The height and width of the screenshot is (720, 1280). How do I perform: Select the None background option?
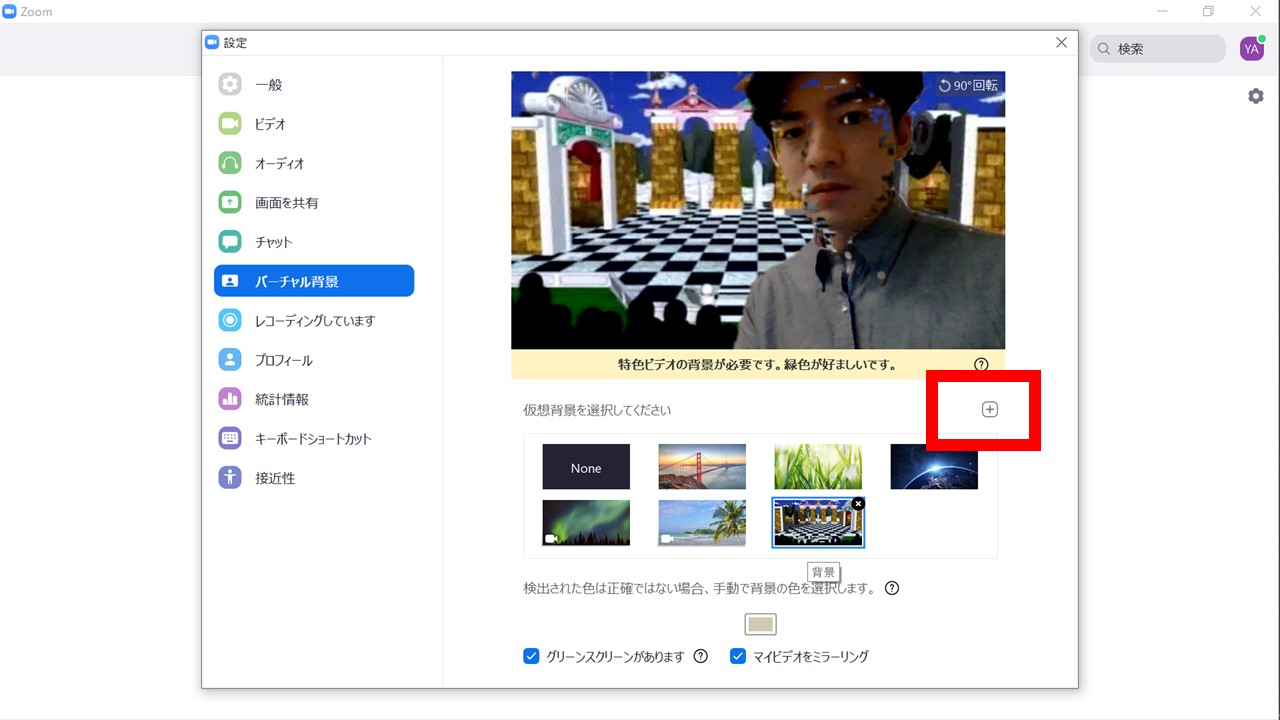(586, 467)
